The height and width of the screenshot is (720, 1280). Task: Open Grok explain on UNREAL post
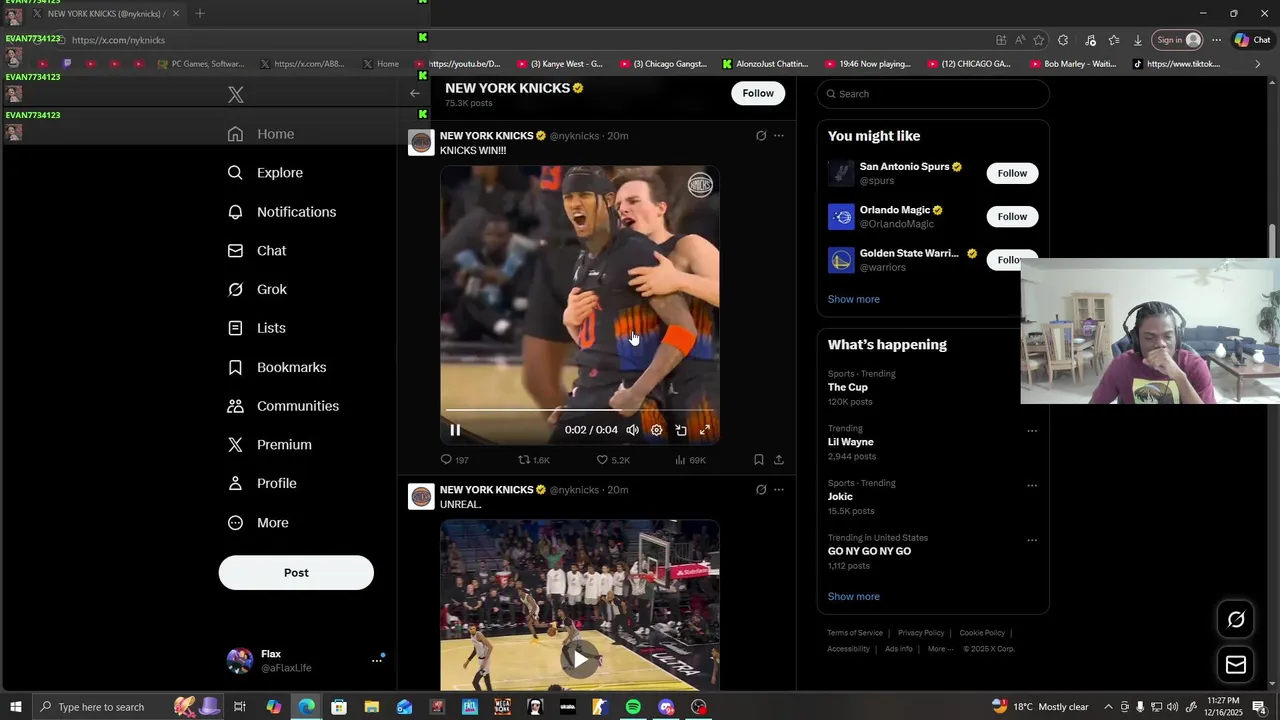pos(761,490)
